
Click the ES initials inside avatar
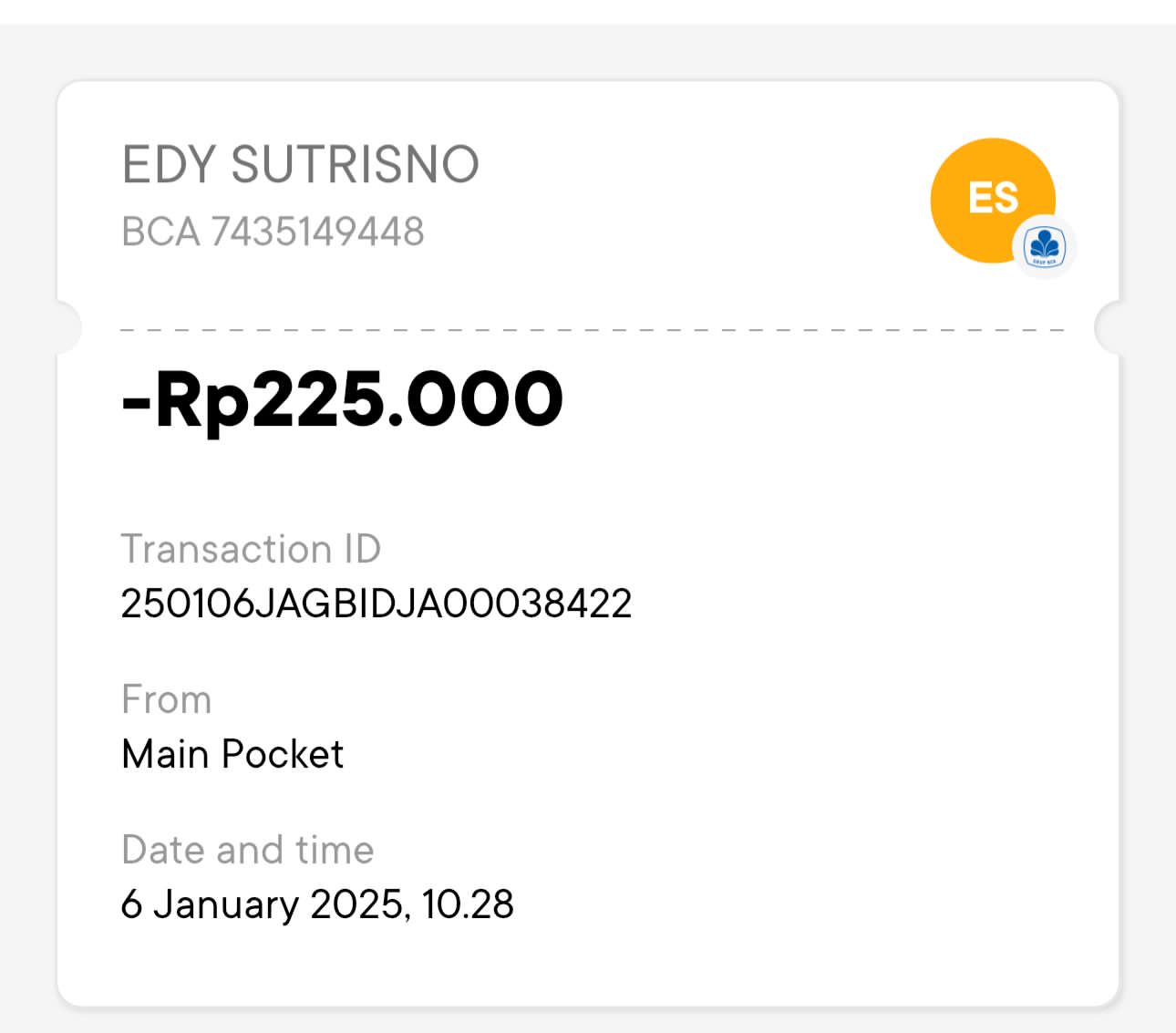992,198
